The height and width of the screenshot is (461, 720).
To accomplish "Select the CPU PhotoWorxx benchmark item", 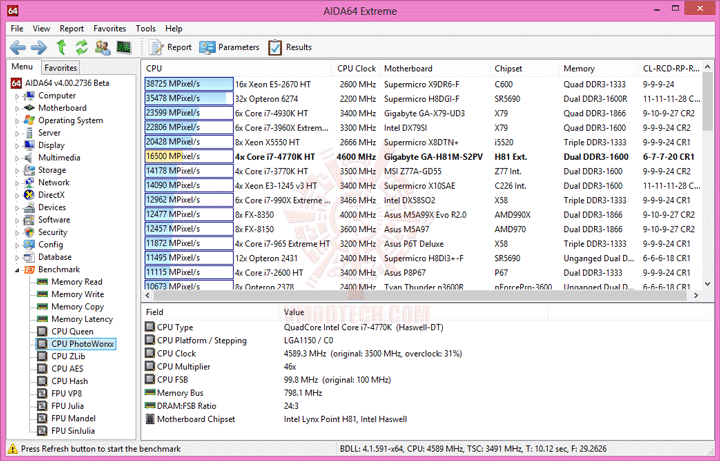I will click(76, 343).
